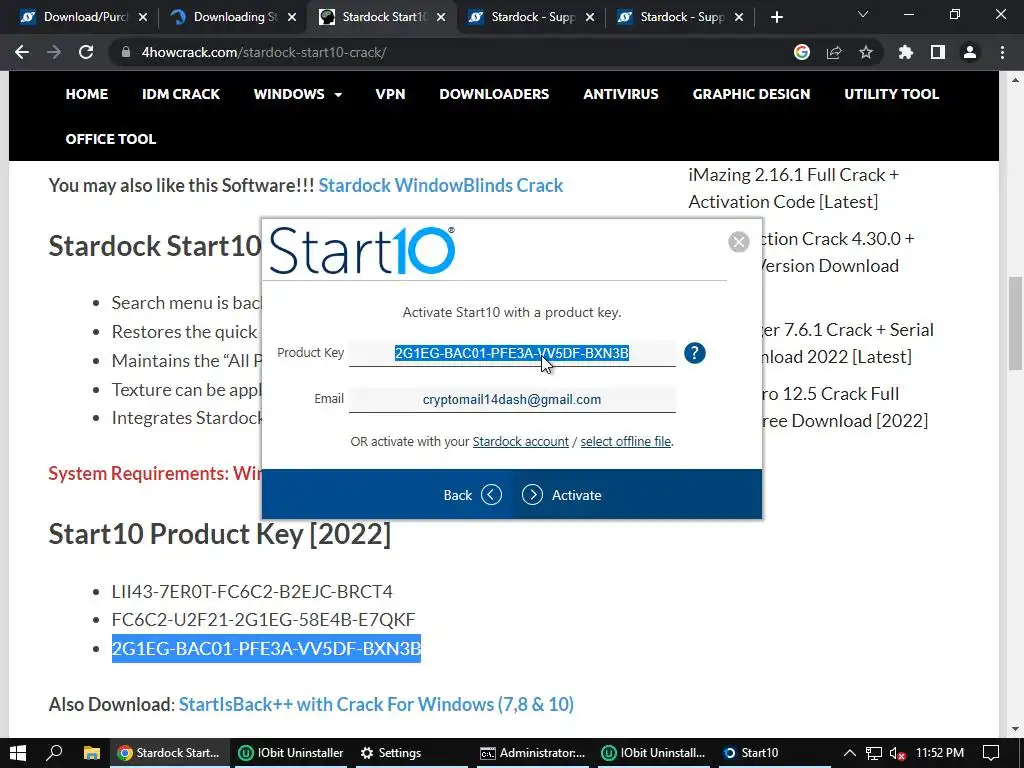1024x768 pixels.
Task: Open the UTILITY TOOL menu item
Action: (x=891, y=94)
